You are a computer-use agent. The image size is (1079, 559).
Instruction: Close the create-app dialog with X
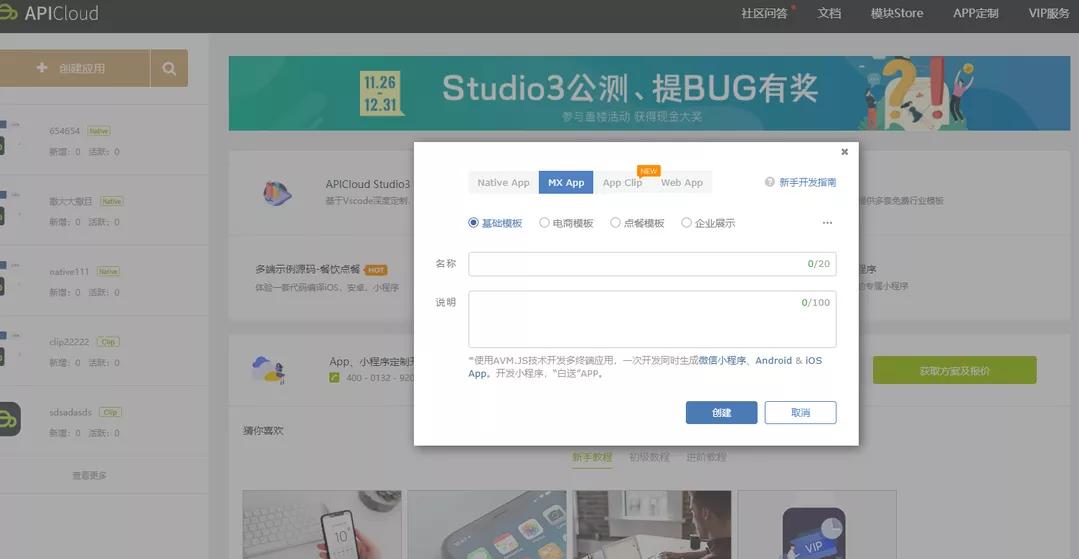point(844,151)
